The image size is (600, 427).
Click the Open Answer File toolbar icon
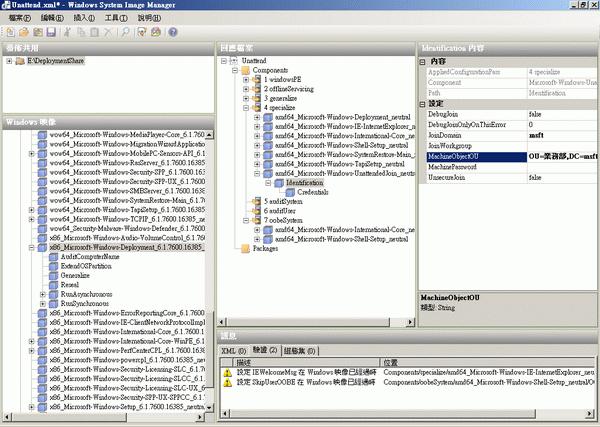pyautogui.click(x=24, y=33)
